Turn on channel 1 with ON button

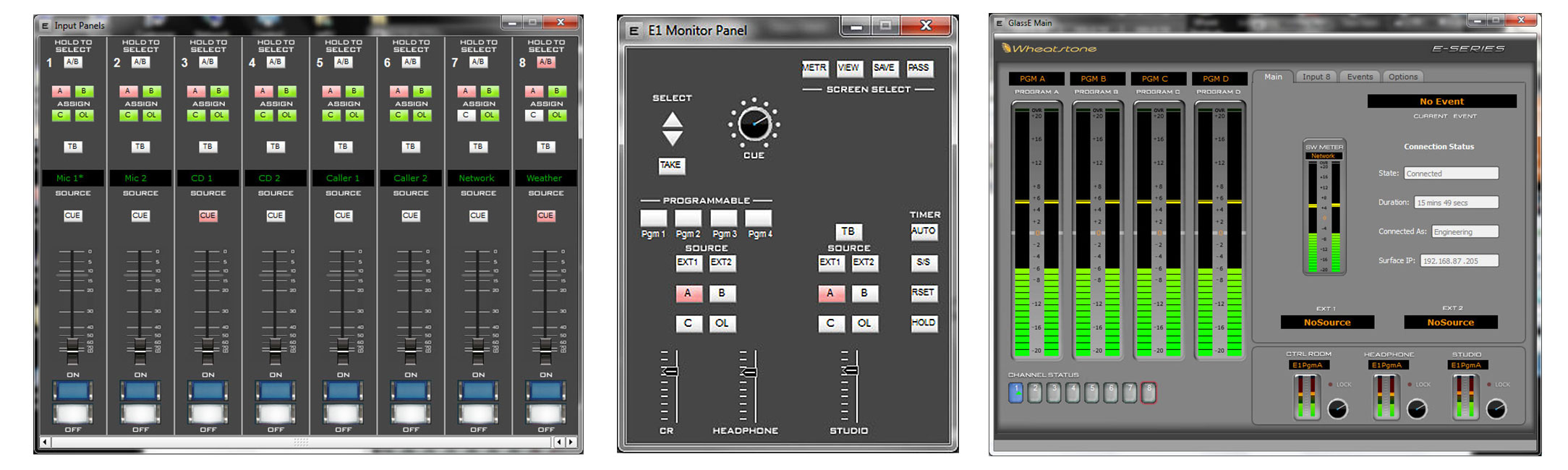[x=73, y=391]
